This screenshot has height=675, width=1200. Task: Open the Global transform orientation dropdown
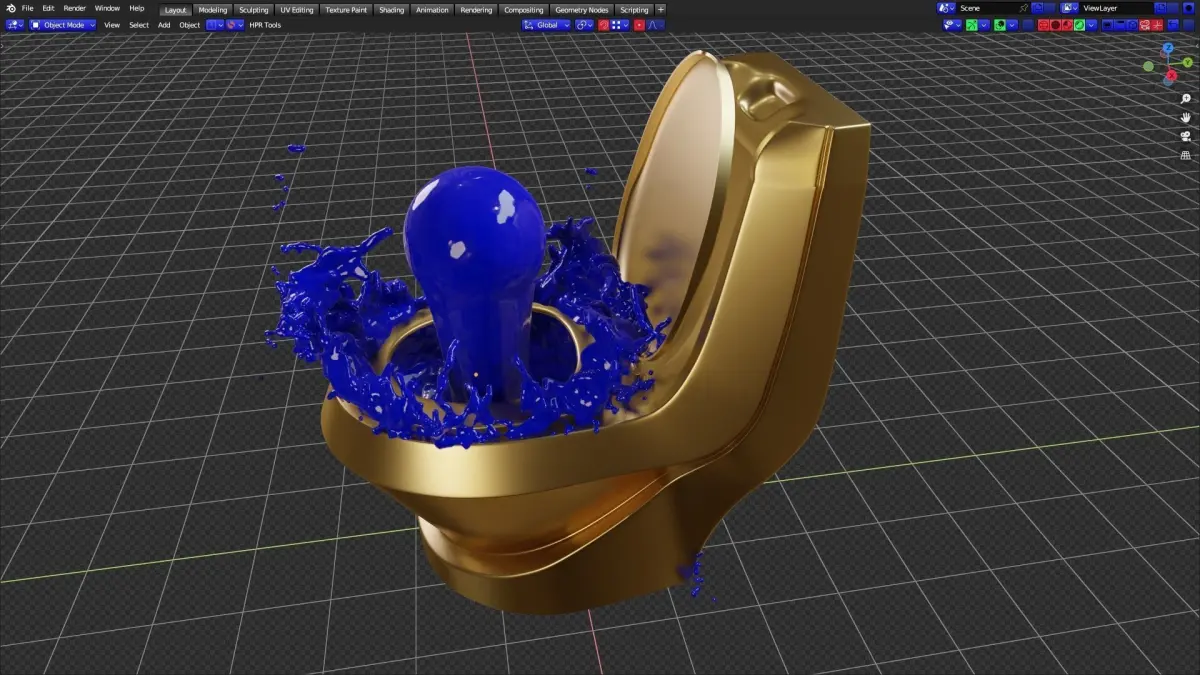point(546,25)
